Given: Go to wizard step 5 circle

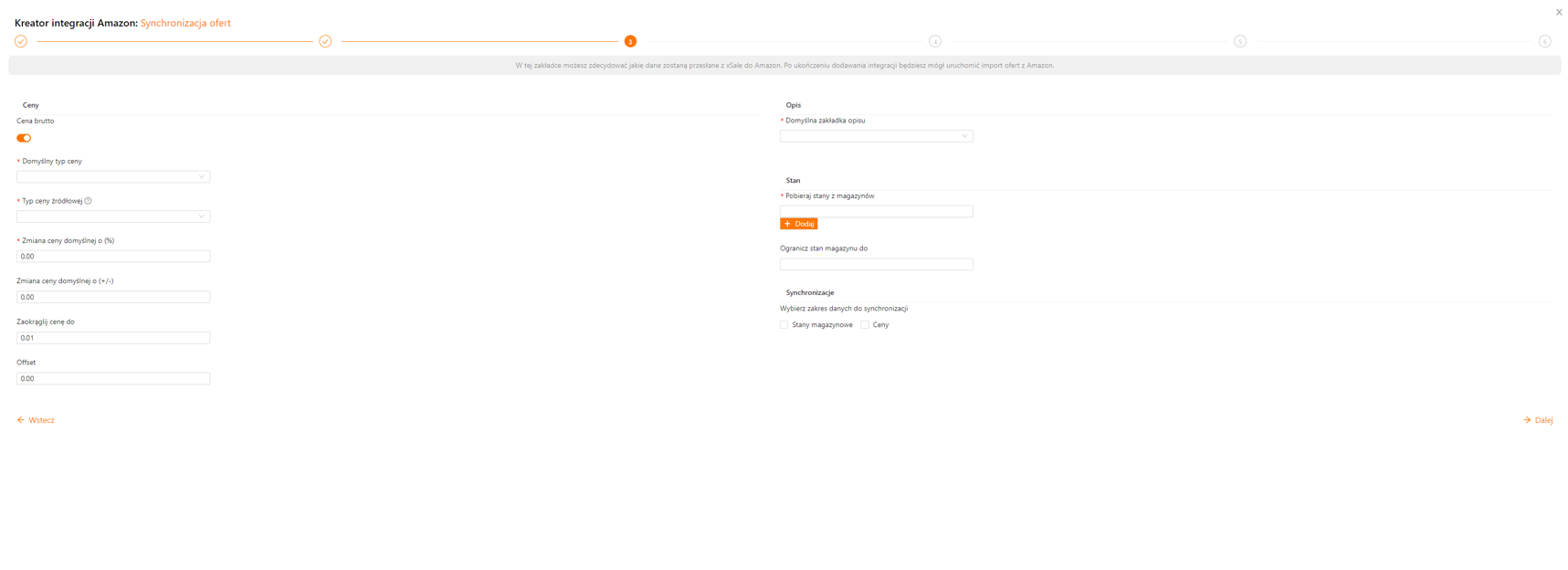Looking at the screenshot, I should 1239,41.
